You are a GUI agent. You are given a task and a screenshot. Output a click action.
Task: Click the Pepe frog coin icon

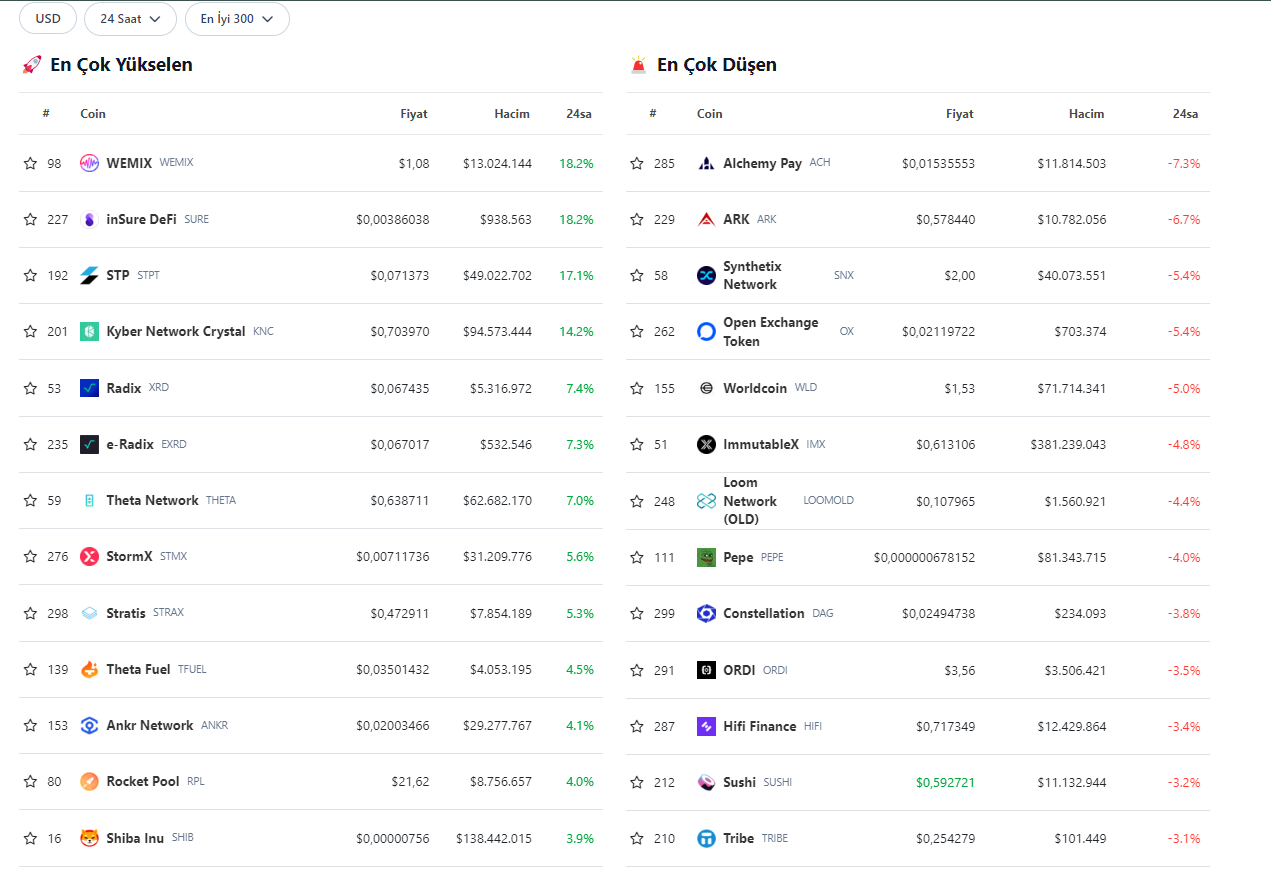point(706,557)
